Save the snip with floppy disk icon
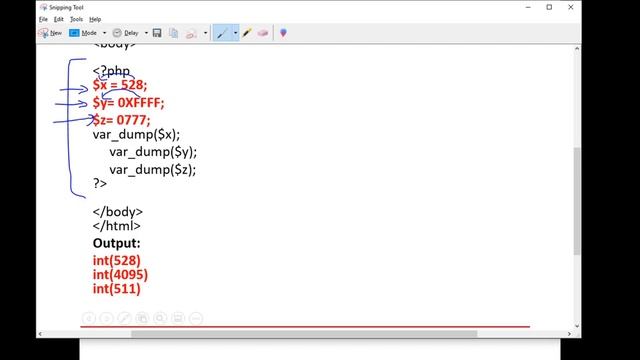Viewport: 640px width, 360px height. (157, 33)
